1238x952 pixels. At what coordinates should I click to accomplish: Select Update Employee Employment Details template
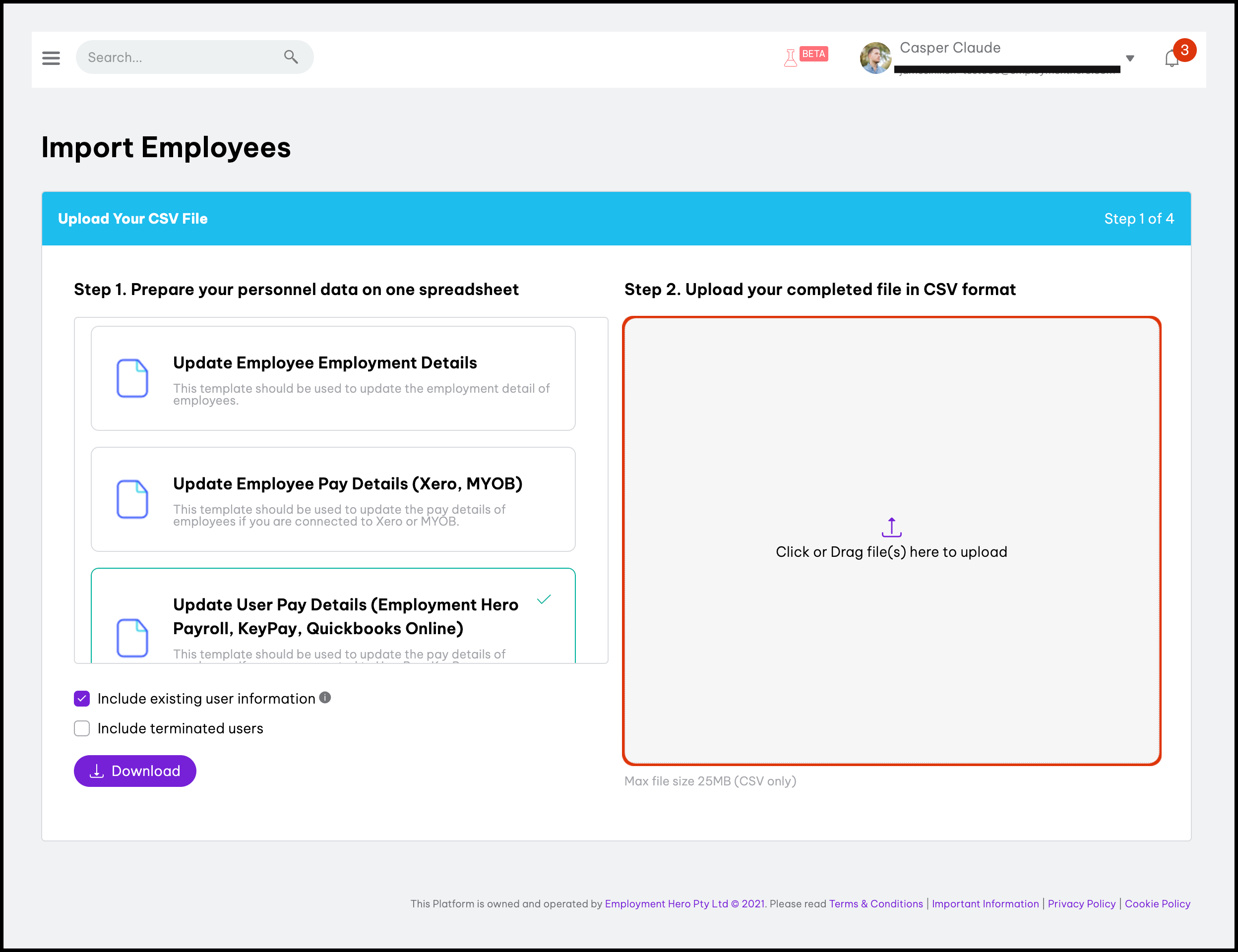pyautogui.click(x=333, y=378)
